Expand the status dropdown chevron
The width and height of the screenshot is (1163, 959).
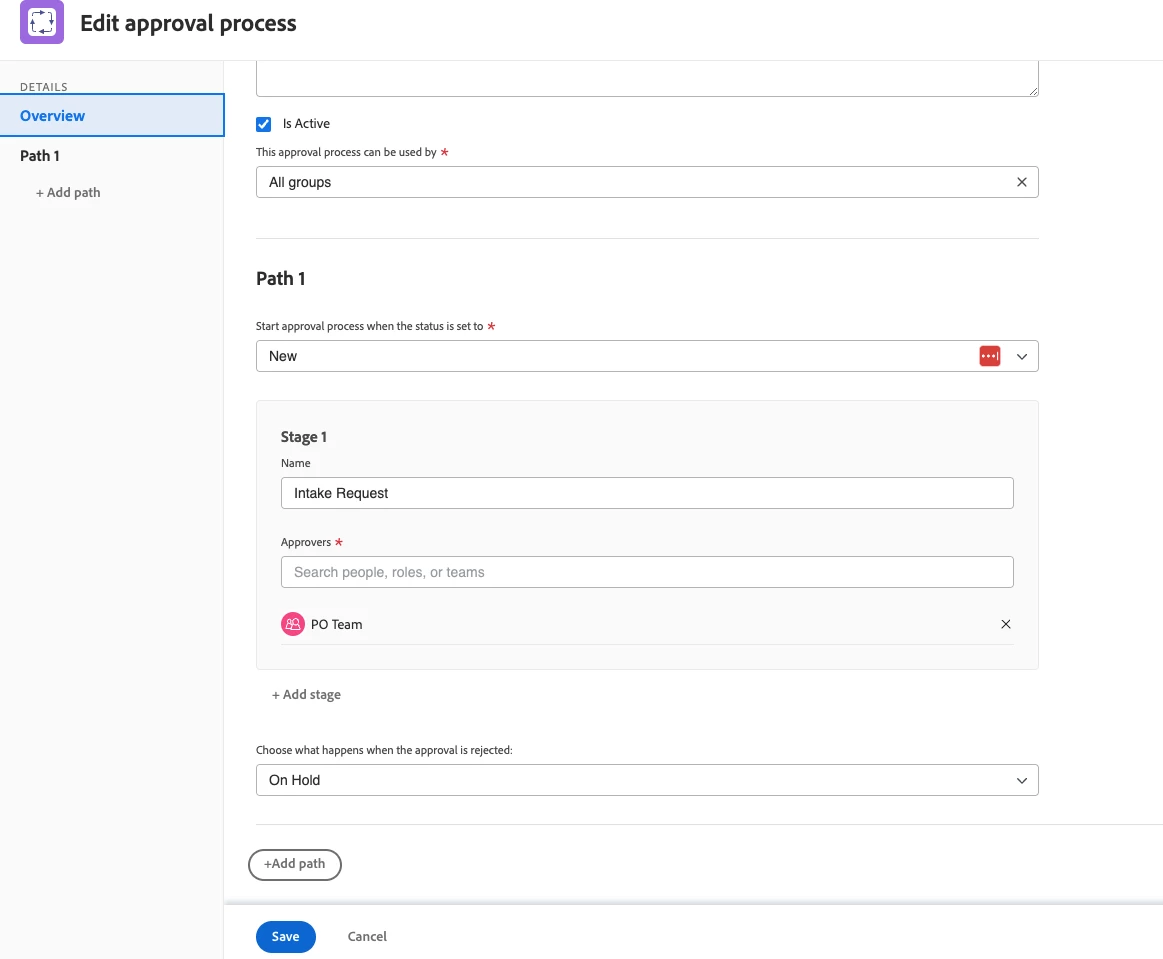pos(1021,356)
